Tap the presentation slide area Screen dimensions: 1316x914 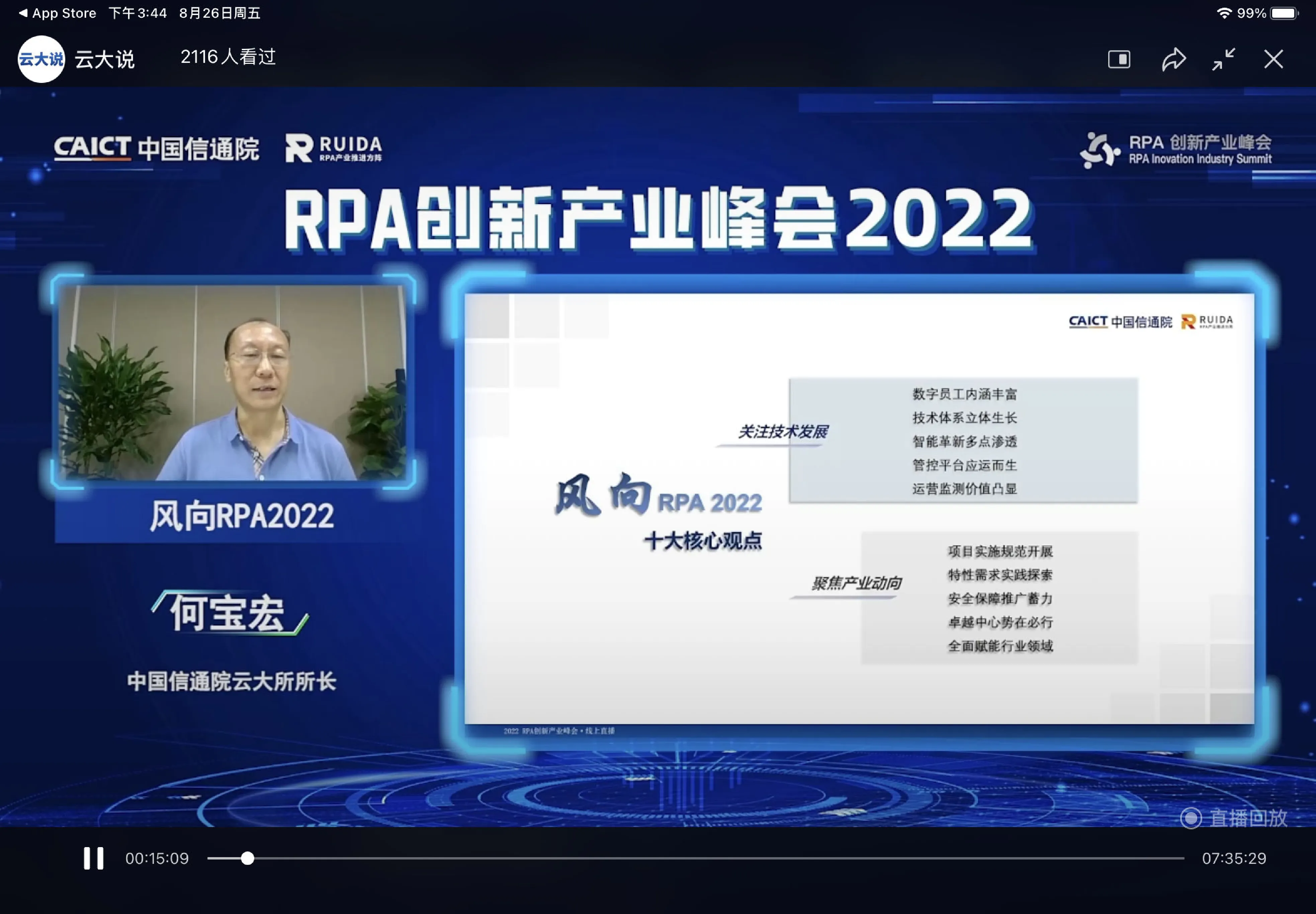point(859,509)
